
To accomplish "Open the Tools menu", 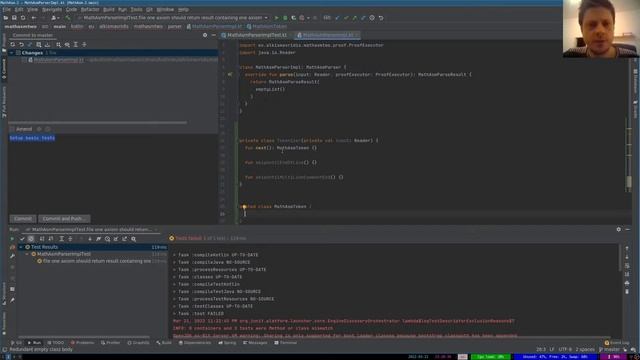I will point(136,9).
